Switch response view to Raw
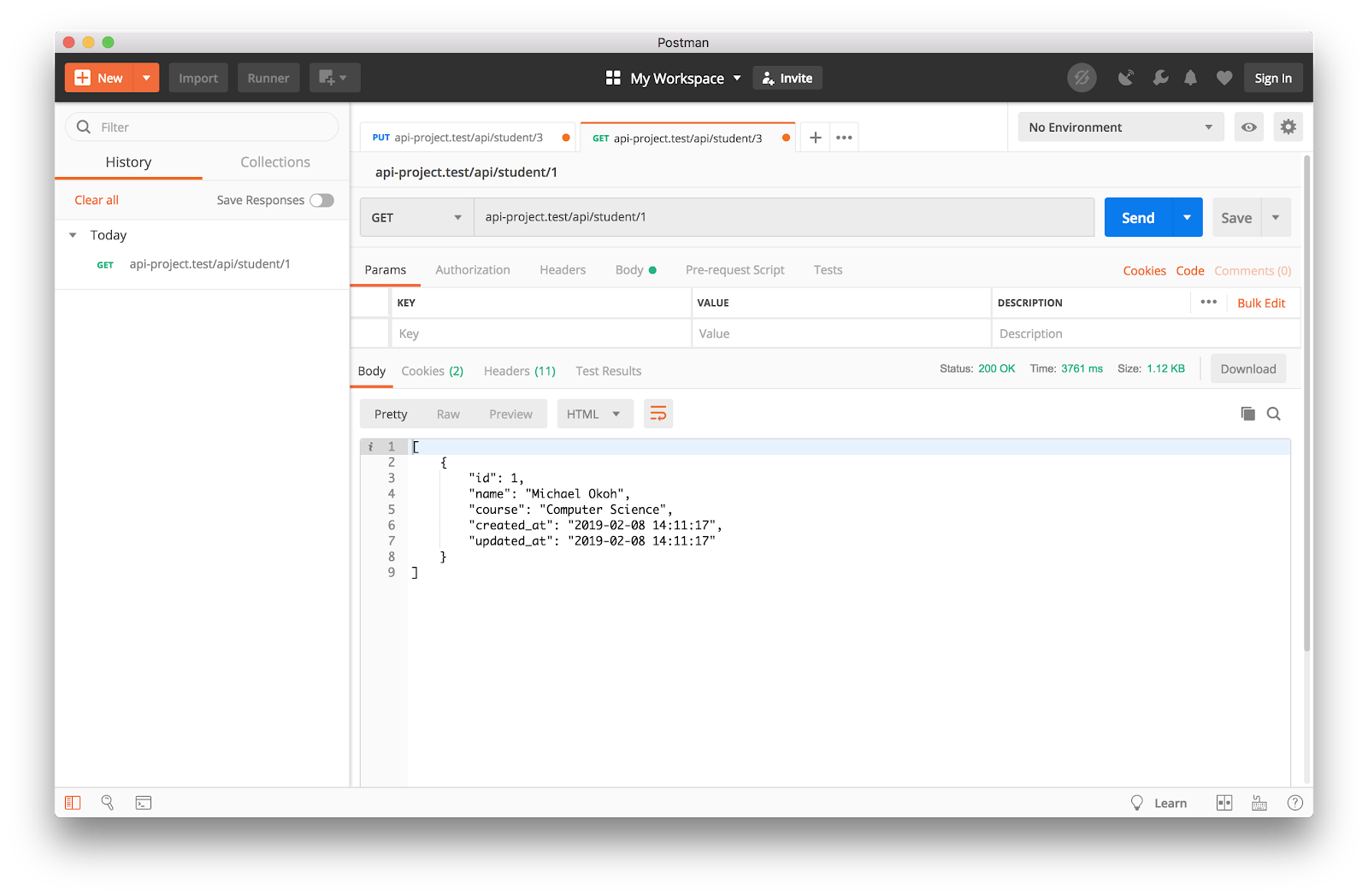1368x896 pixels. [448, 414]
